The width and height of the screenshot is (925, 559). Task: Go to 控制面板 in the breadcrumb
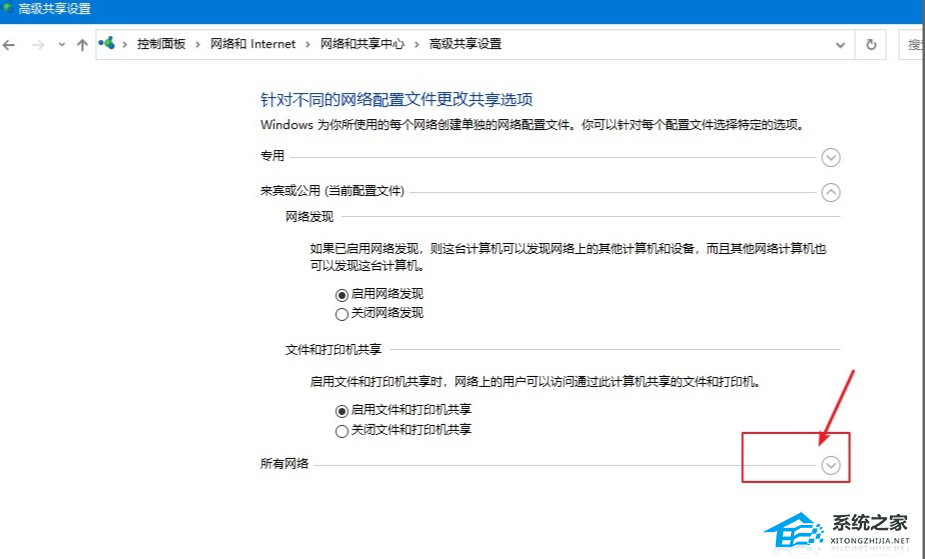(161, 44)
